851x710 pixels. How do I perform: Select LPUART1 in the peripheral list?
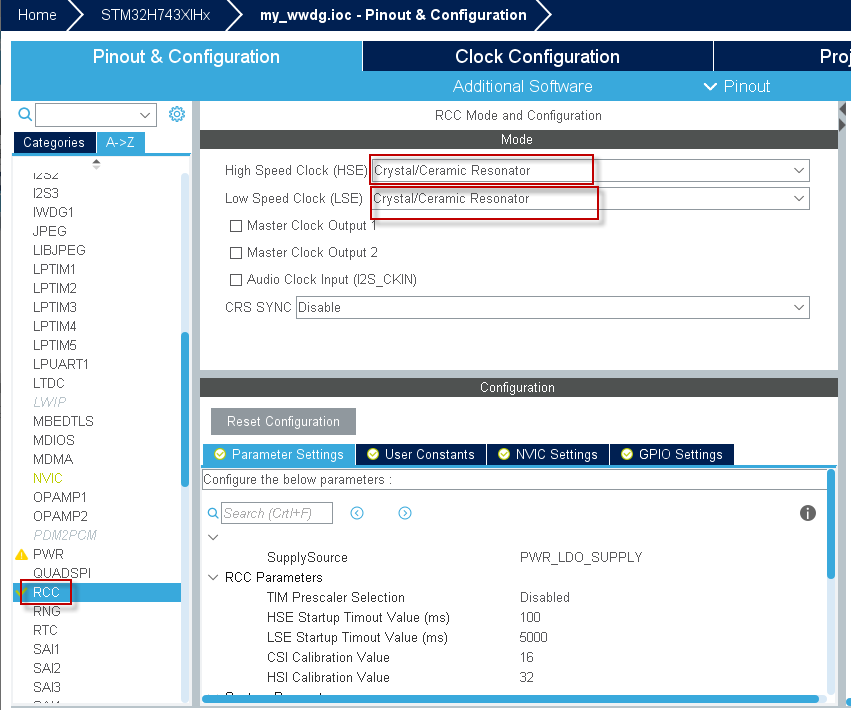61,364
